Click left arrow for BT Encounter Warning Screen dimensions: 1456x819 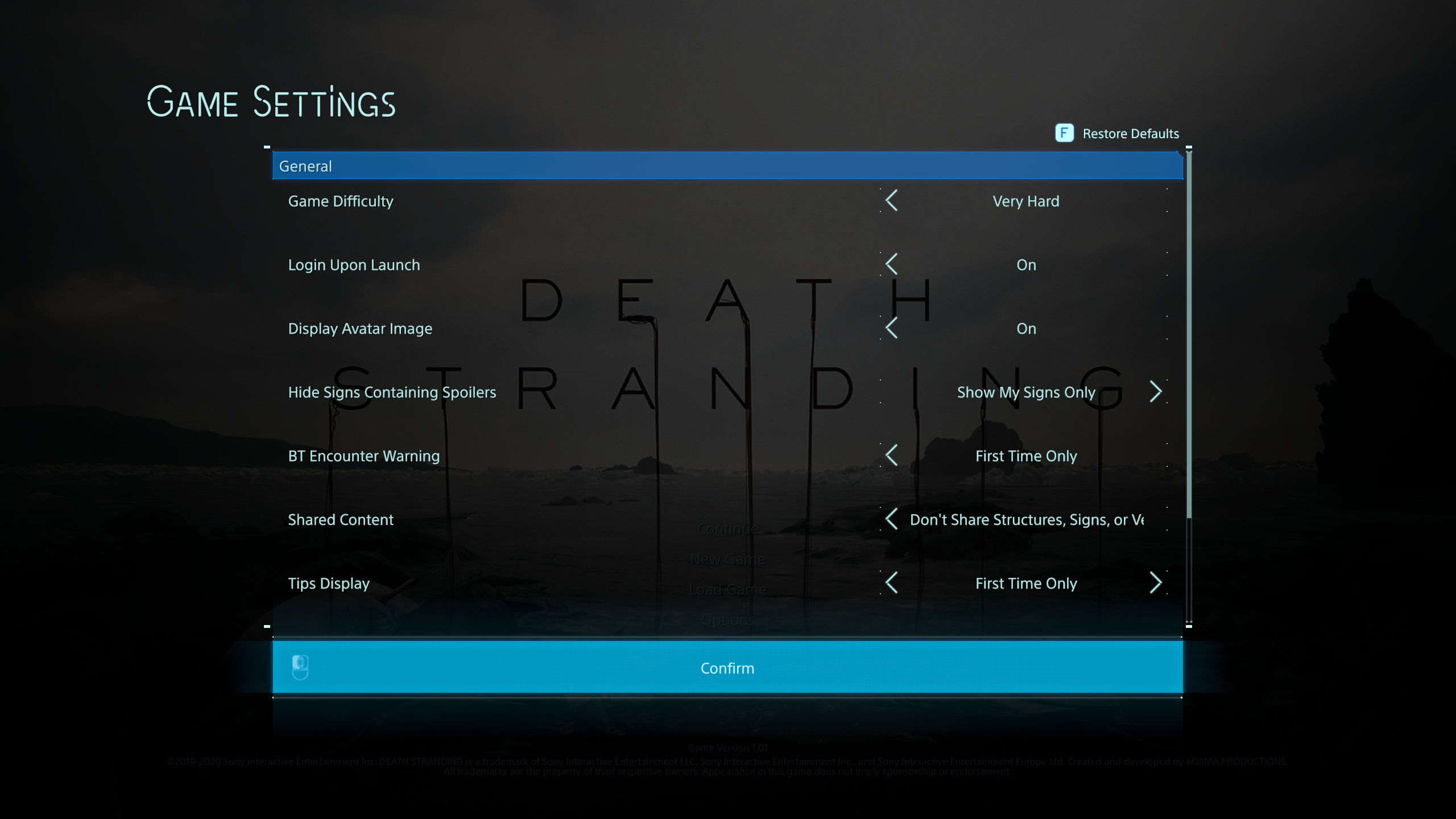pos(892,456)
